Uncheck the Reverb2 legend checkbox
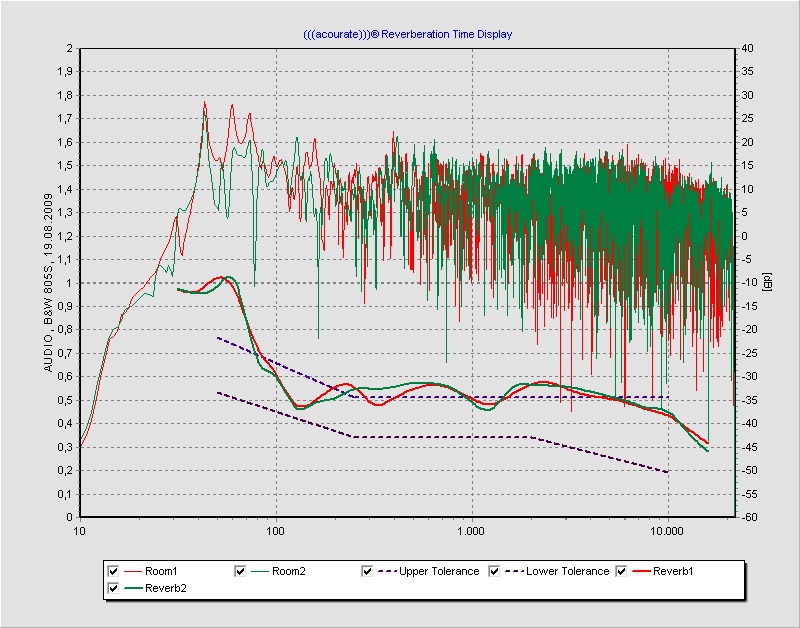The image size is (800, 628). click(x=113, y=589)
